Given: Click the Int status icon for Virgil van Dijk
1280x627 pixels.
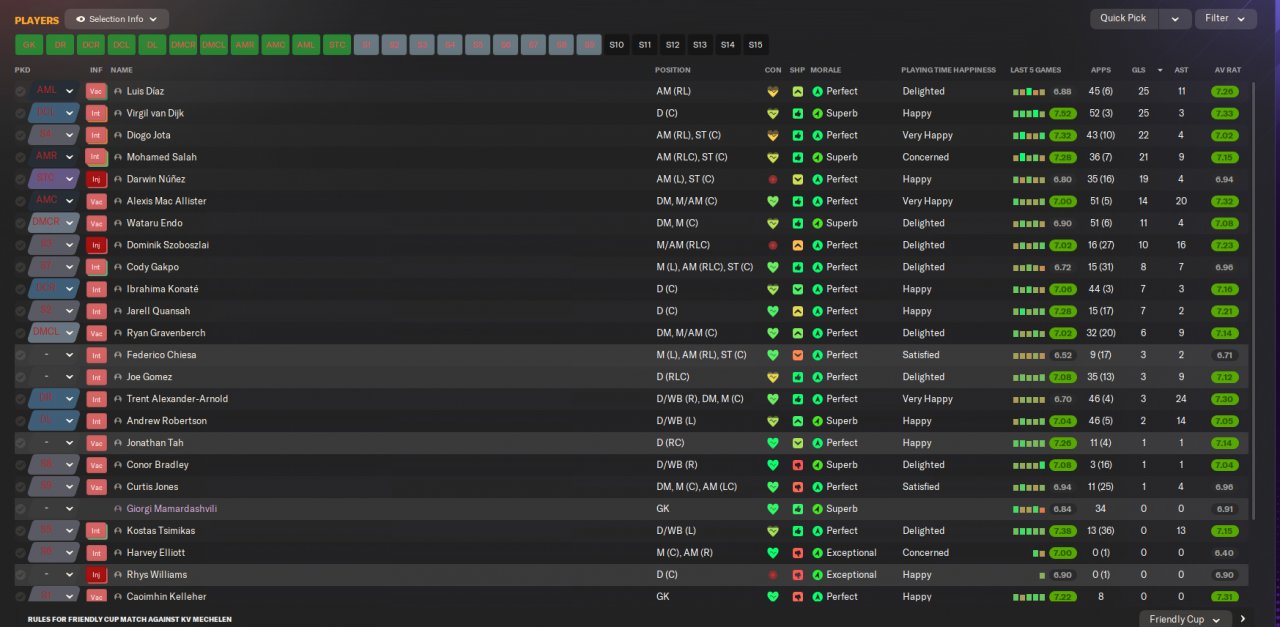Looking at the screenshot, I should 96,113.
